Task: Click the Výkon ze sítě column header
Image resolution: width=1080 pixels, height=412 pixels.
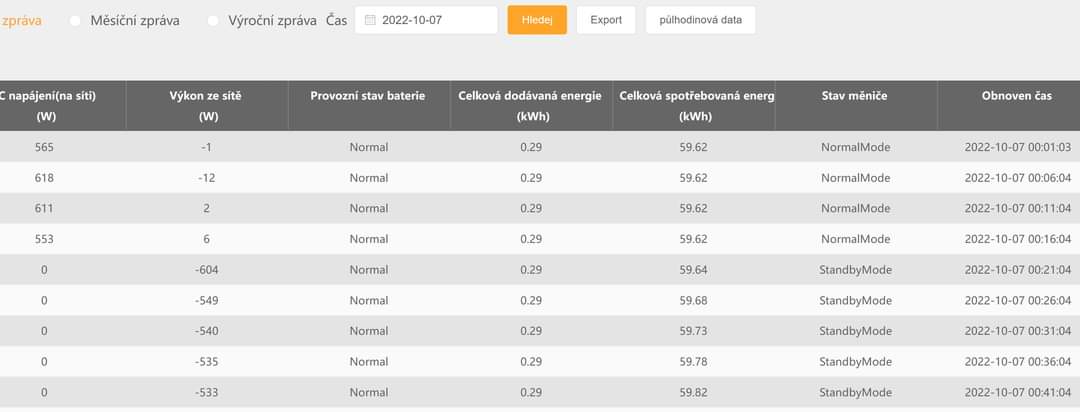Action: click(207, 105)
